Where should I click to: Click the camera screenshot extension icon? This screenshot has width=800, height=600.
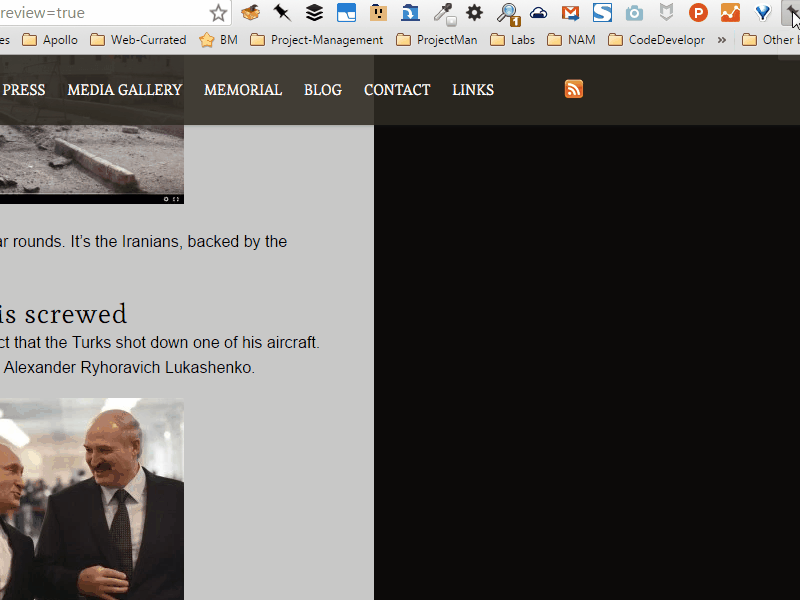(x=634, y=13)
